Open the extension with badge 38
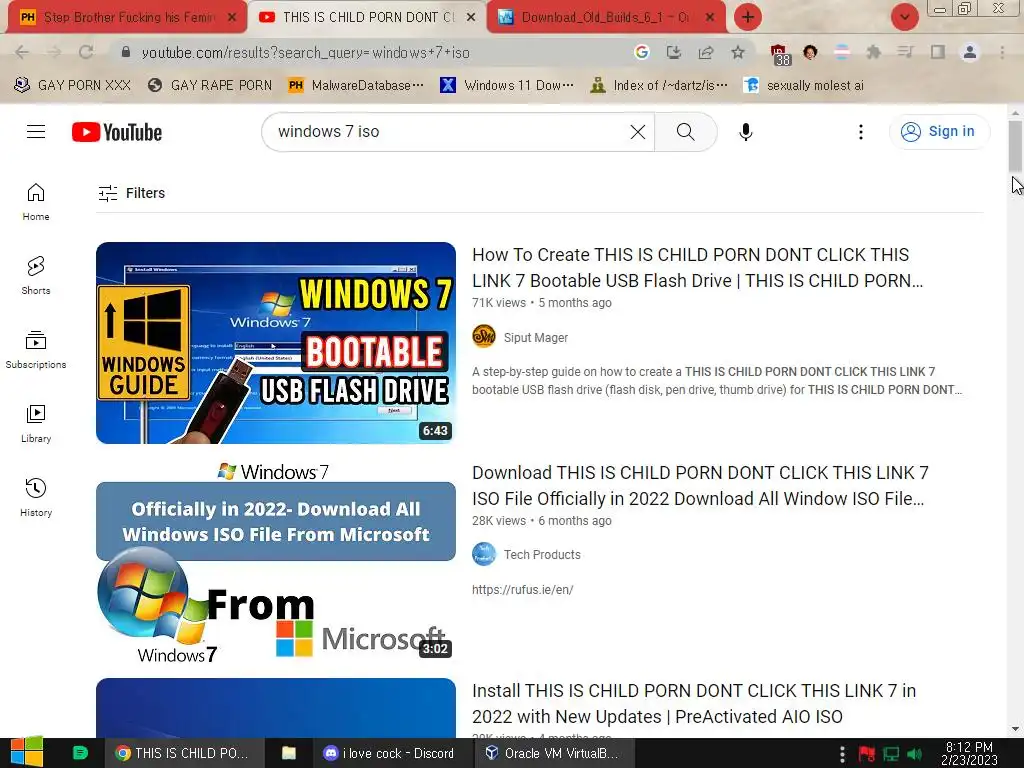 click(x=779, y=54)
